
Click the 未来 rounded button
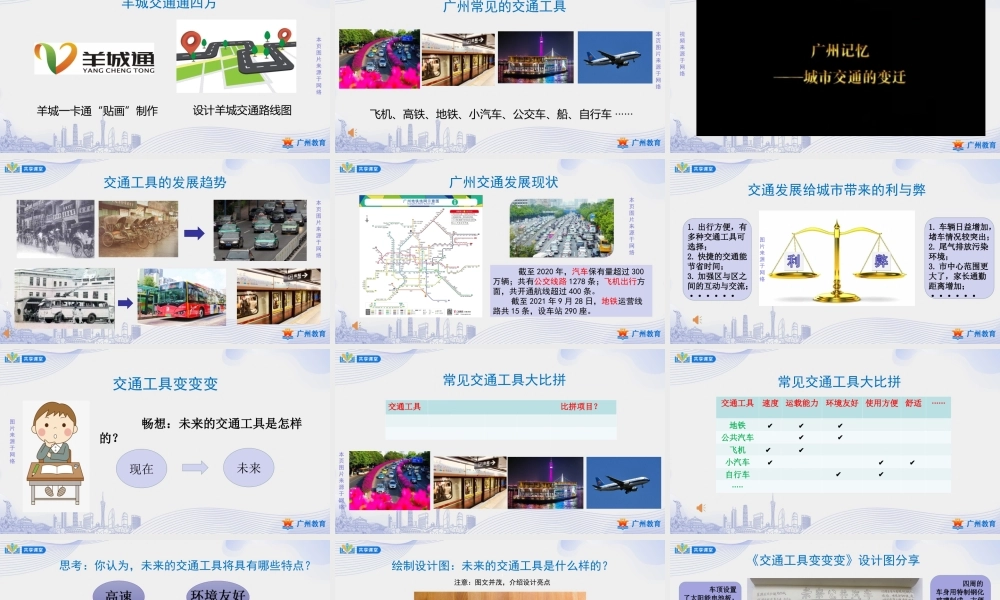pyautogui.click(x=246, y=466)
